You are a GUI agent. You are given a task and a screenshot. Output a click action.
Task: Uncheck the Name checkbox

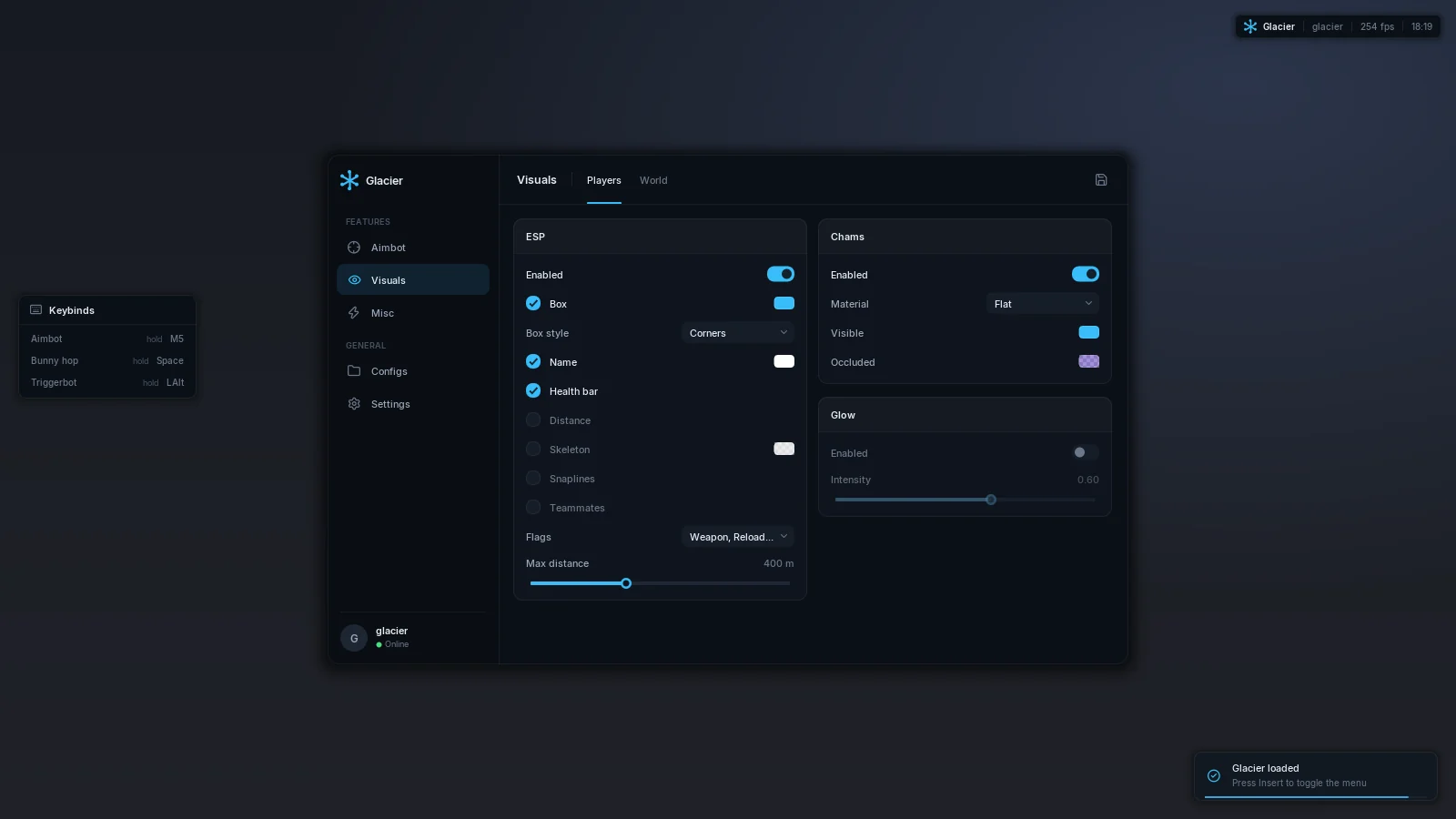click(533, 362)
